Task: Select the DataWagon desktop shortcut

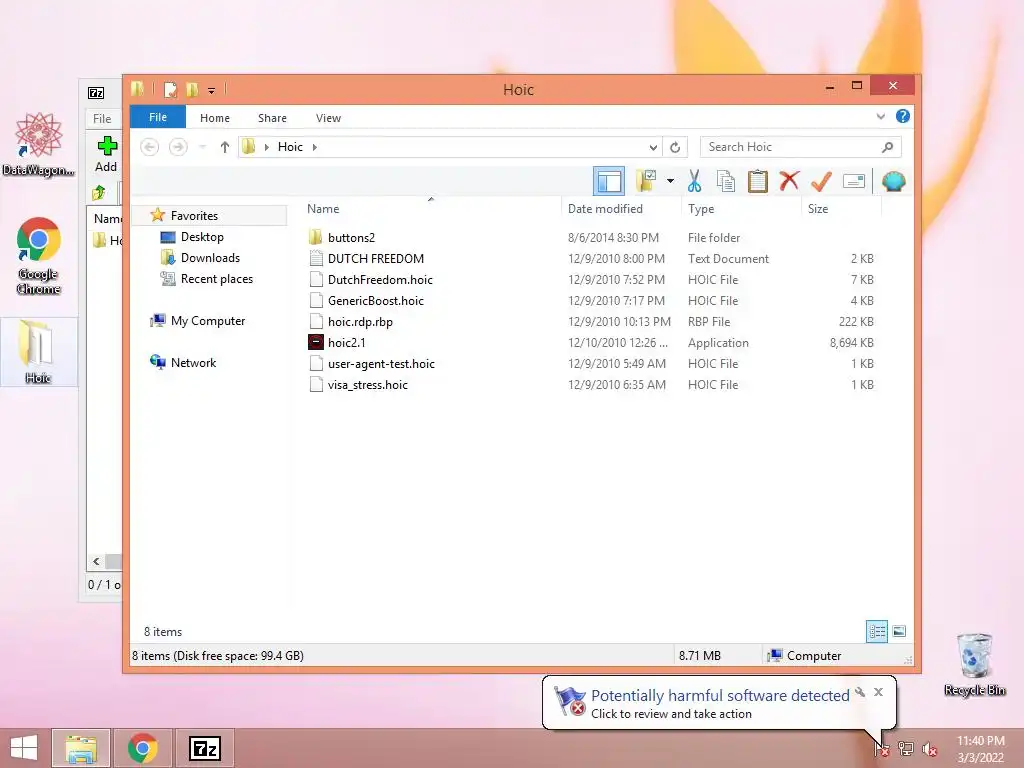Action: click(x=39, y=144)
